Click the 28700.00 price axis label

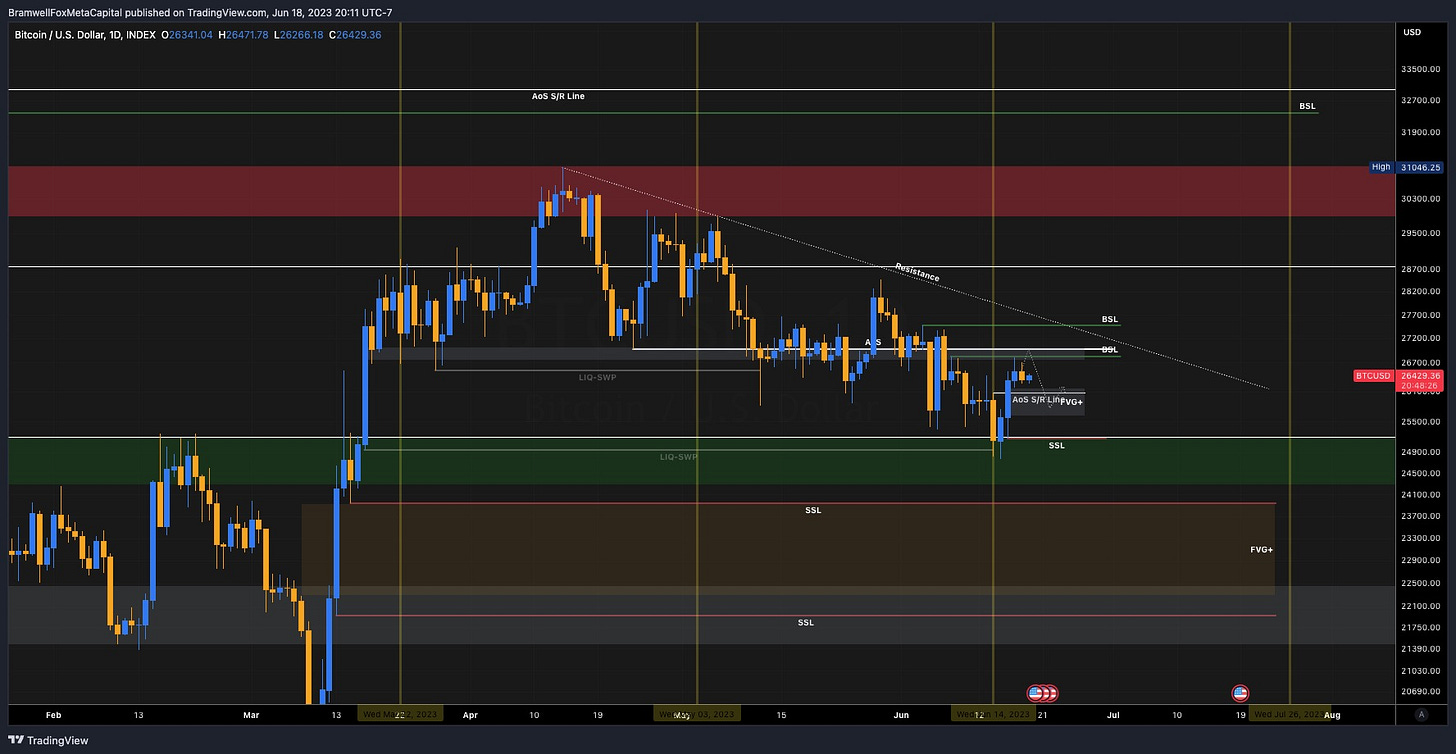click(x=1421, y=270)
